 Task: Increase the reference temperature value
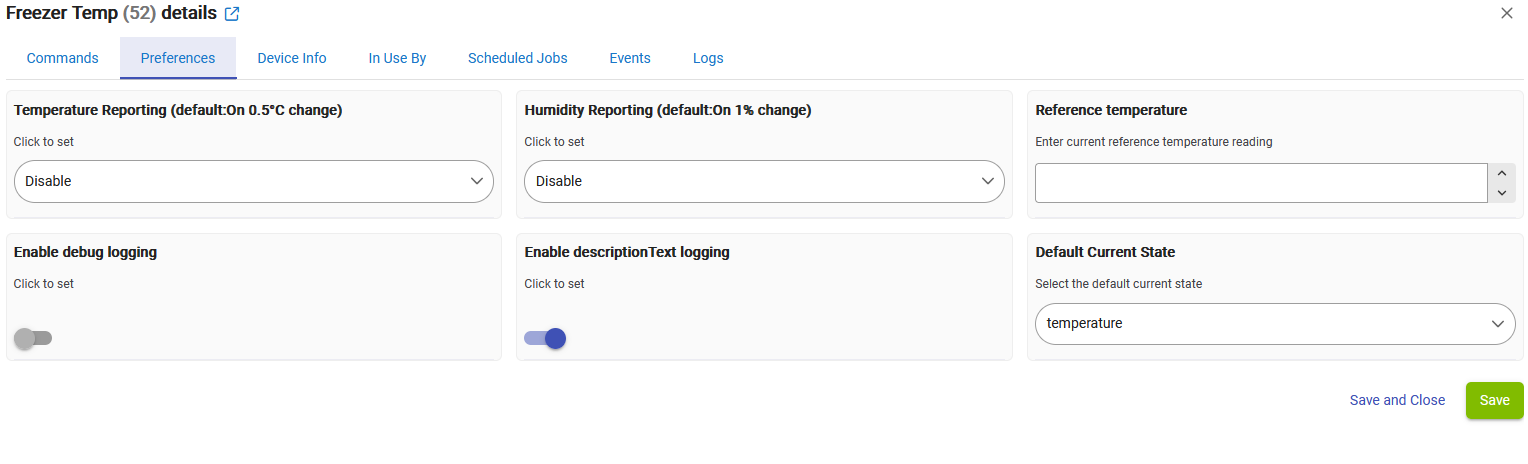[1501, 173]
